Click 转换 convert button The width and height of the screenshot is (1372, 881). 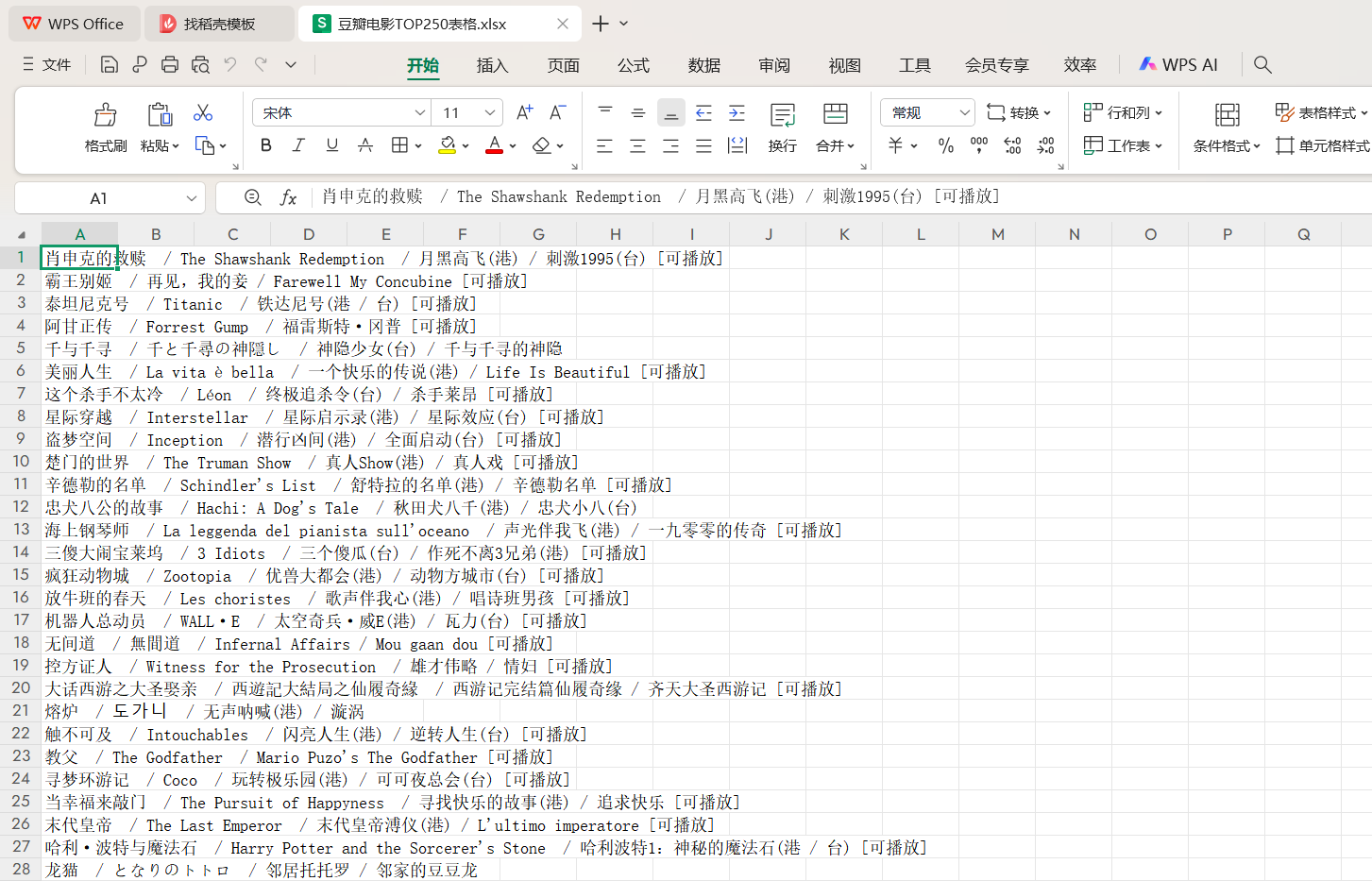point(1018,112)
